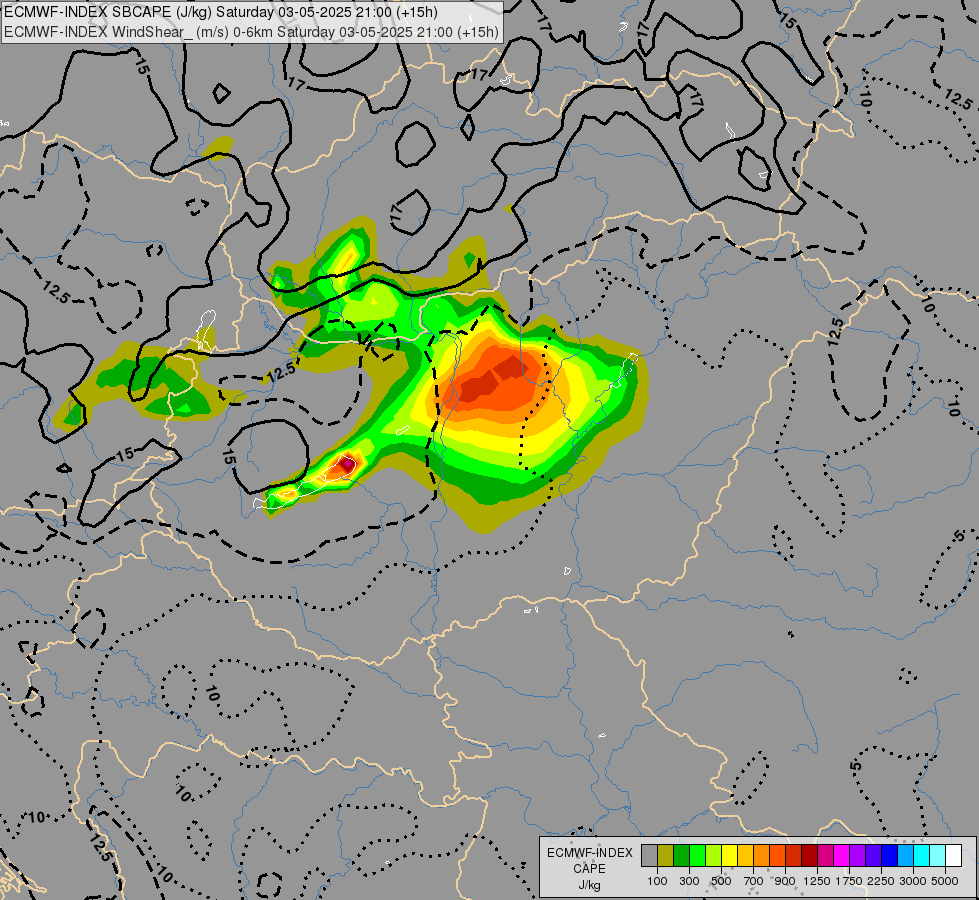This screenshot has height=900, width=979.
Task: Click the SBCAPE title line at top
Action: point(220,12)
